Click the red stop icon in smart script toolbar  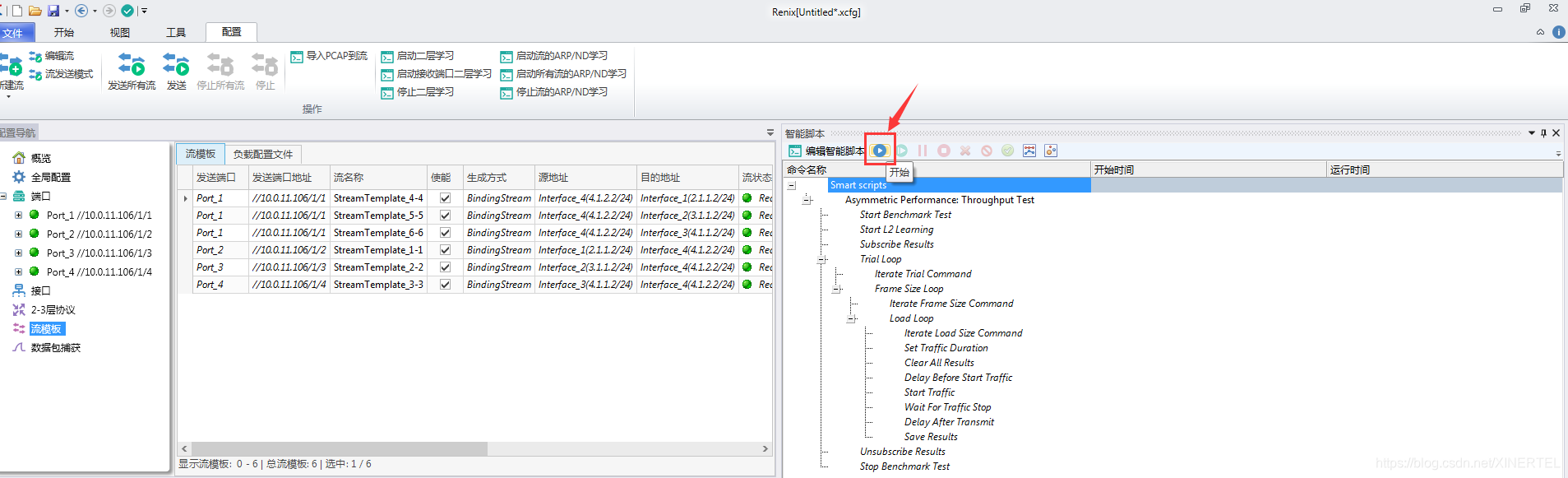pyautogui.click(x=944, y=151)
